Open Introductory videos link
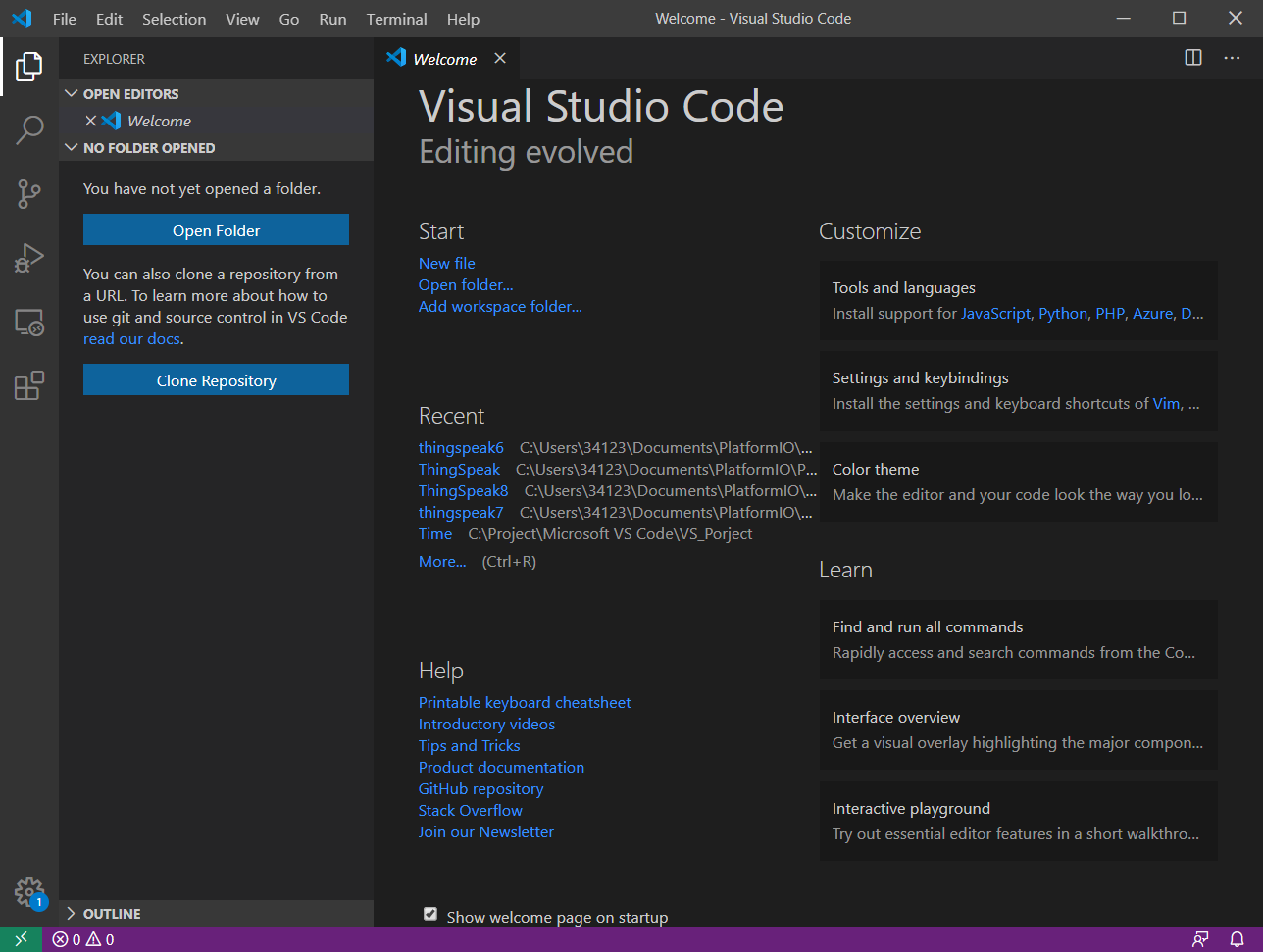This screenshot has width=1263, height=952. pyautogui.click(x=486, y=724)
